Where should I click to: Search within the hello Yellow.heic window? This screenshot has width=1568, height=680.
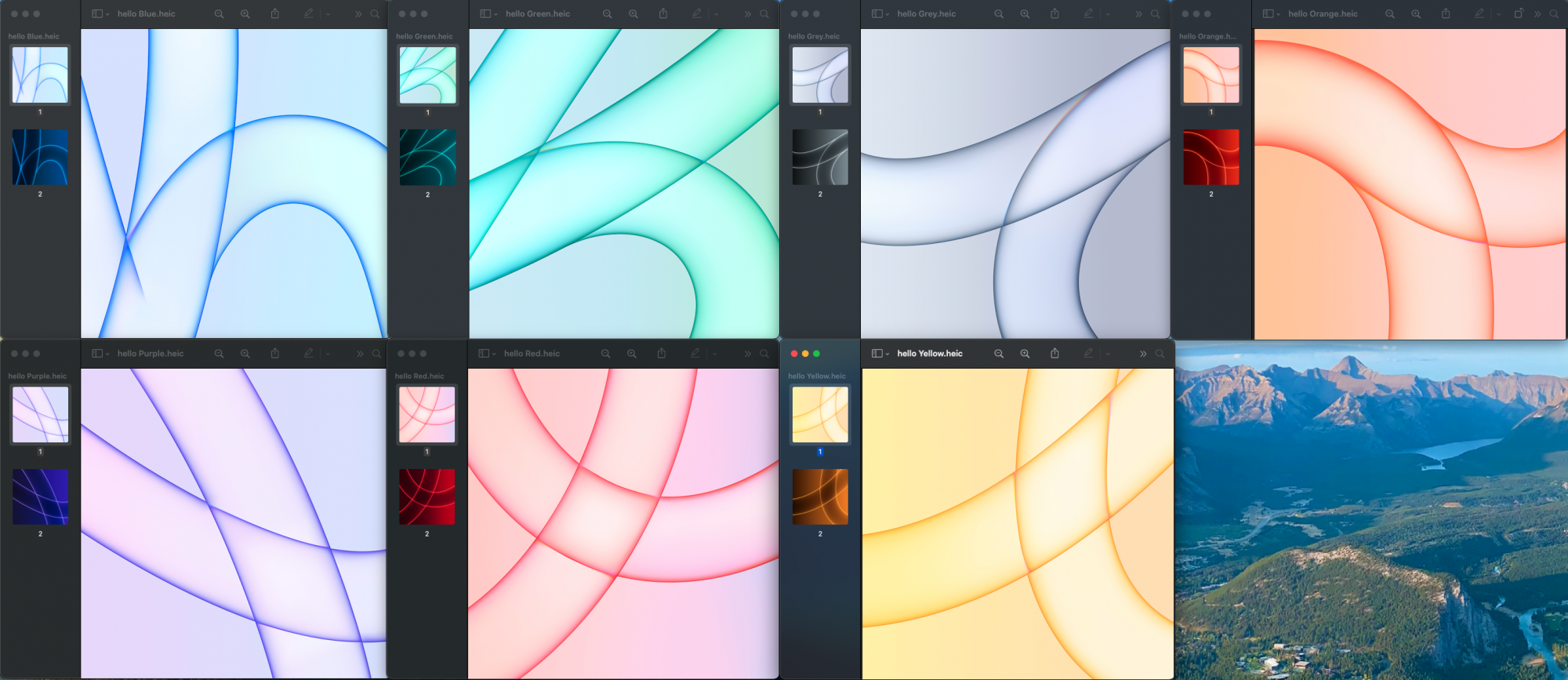click(x=1160, y=354)
